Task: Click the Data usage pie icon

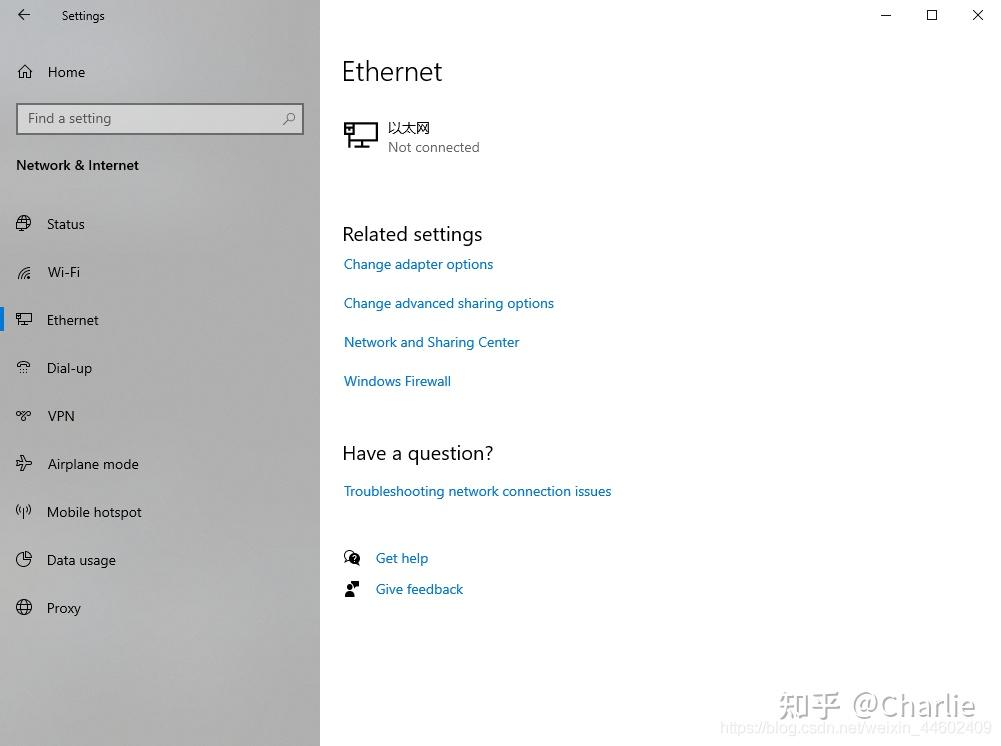Action: [x=24, y=560]
